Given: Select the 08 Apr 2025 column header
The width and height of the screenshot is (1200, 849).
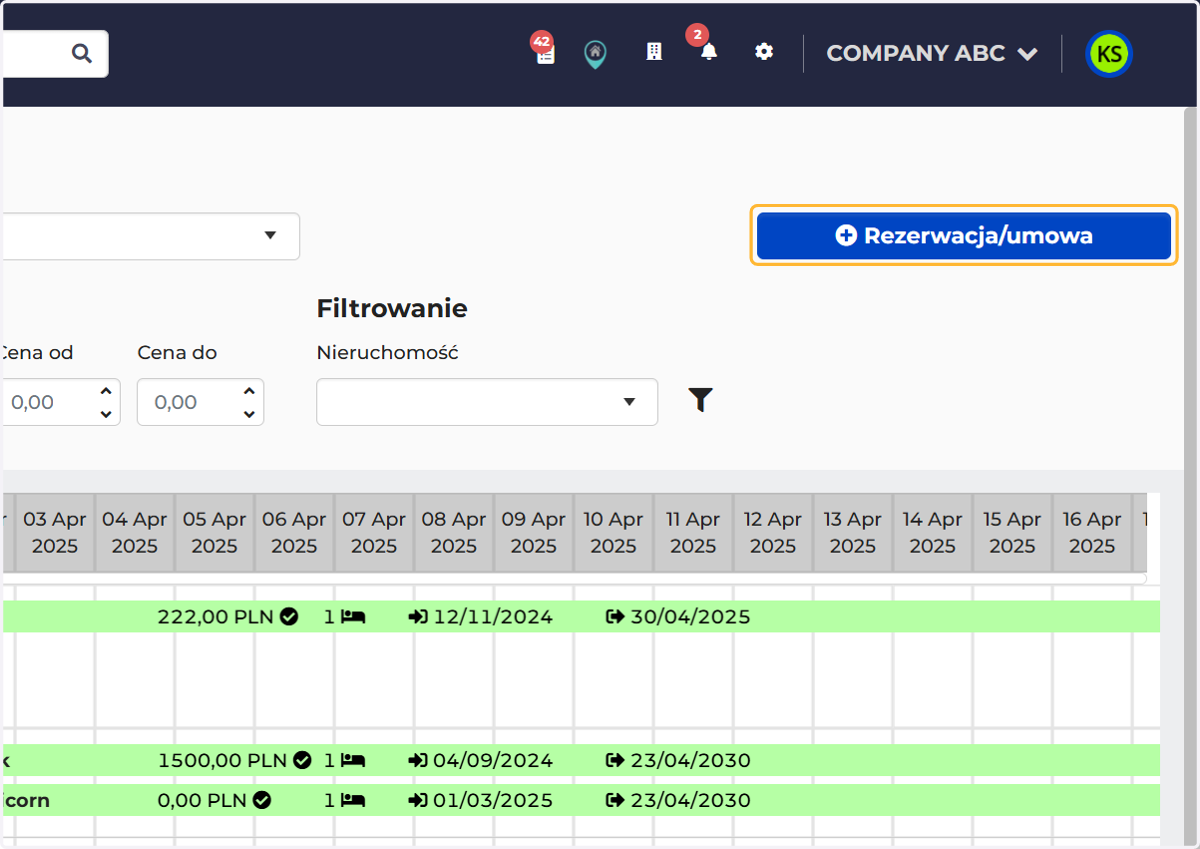Looking at the screenshot, I should point(454,533).
